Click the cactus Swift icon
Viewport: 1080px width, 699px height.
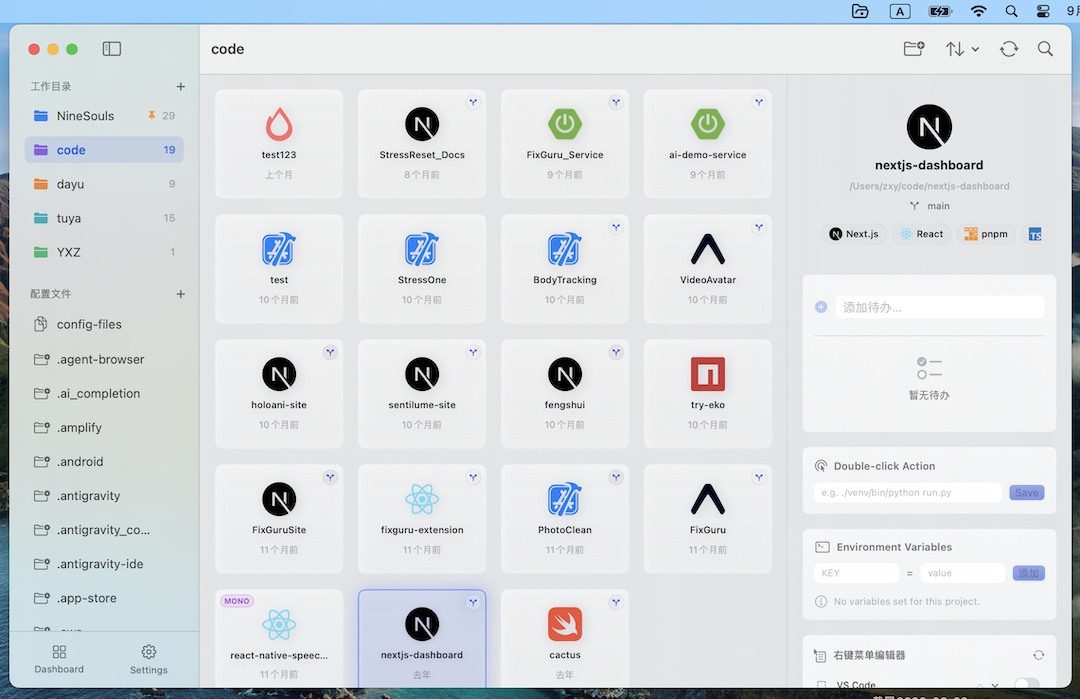565,625
